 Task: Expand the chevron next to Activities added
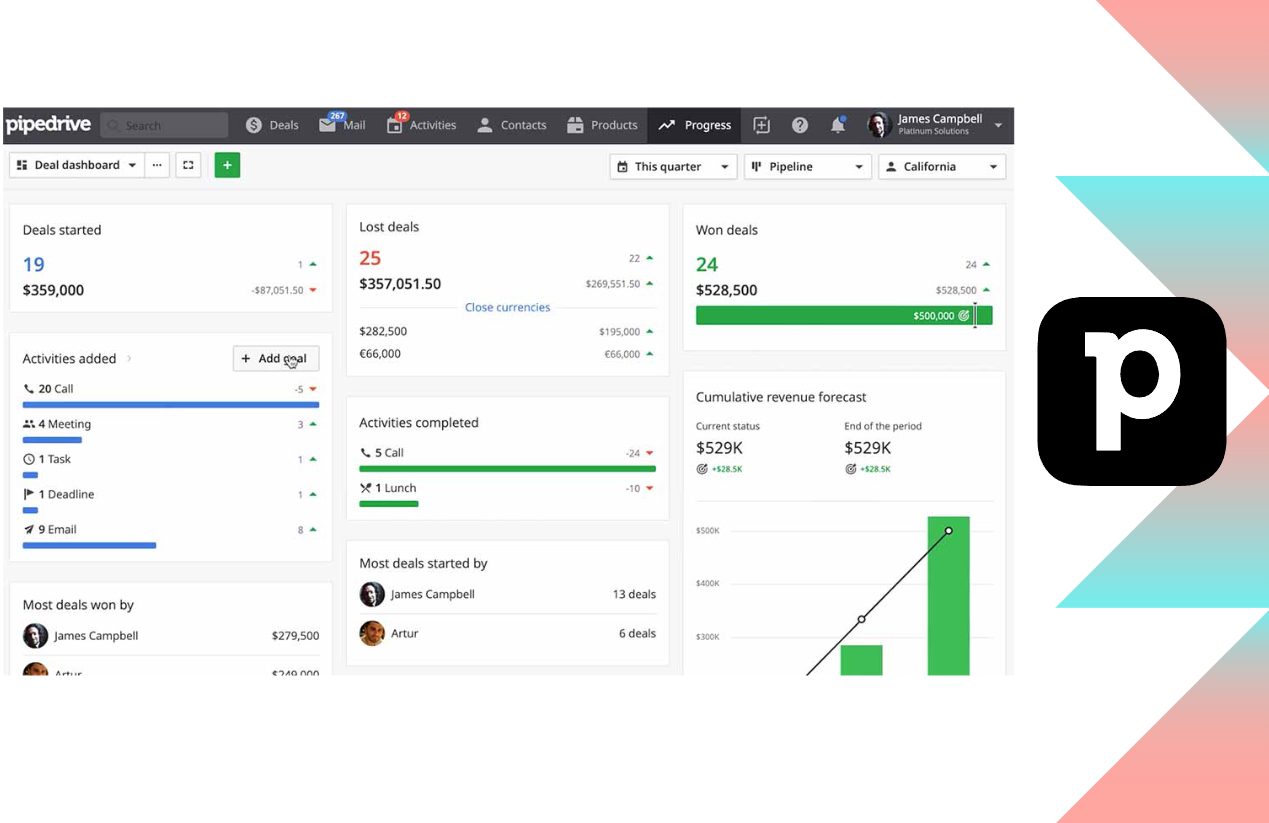(130, 359)
